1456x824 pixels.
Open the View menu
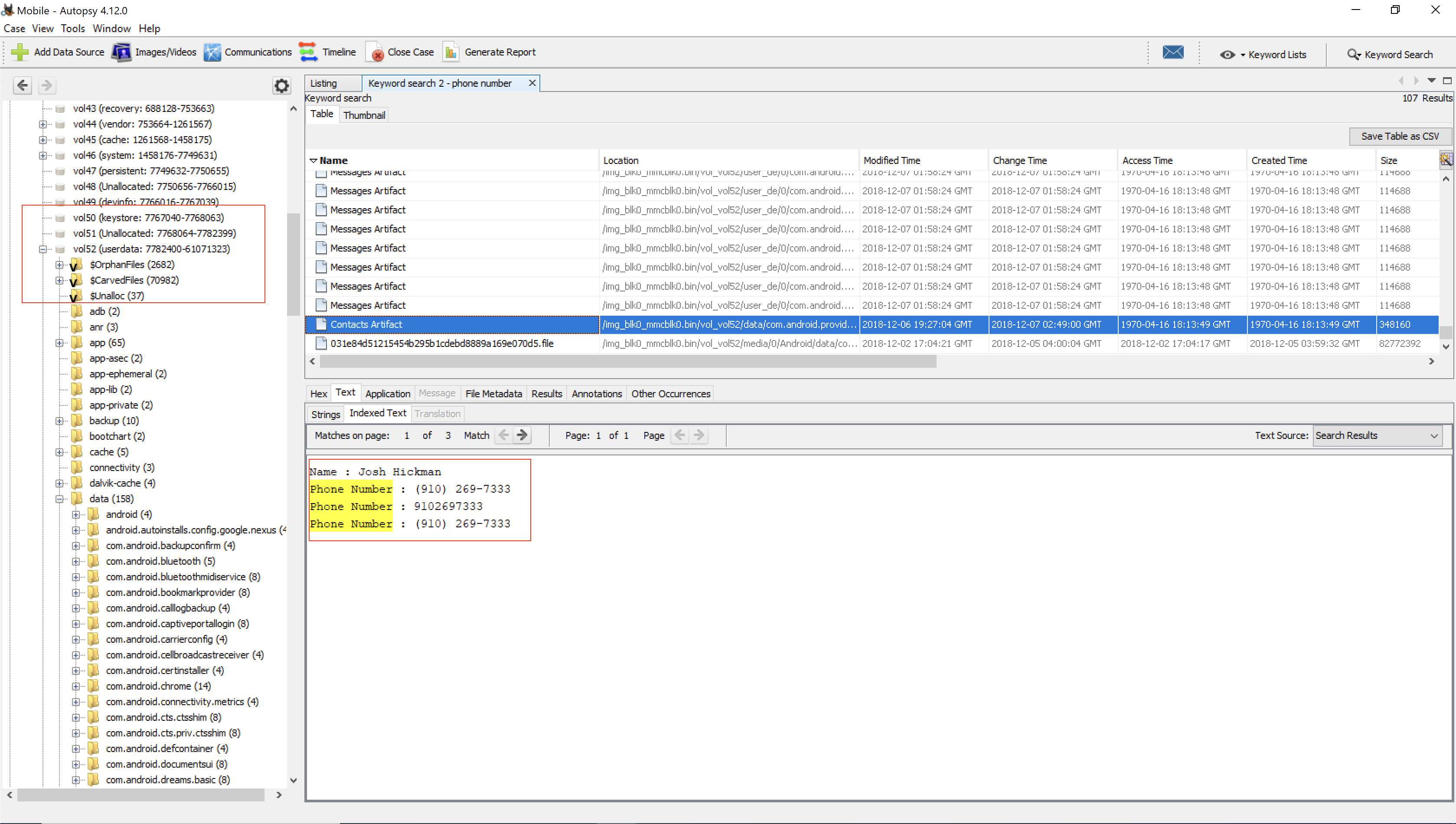[x=42, y=28]
